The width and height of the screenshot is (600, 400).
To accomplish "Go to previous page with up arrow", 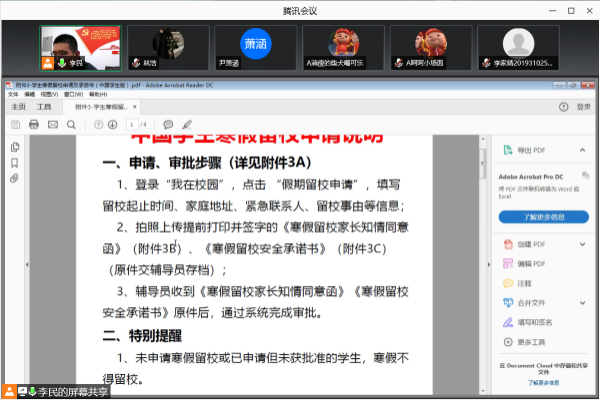I will [x=98, y=124].
